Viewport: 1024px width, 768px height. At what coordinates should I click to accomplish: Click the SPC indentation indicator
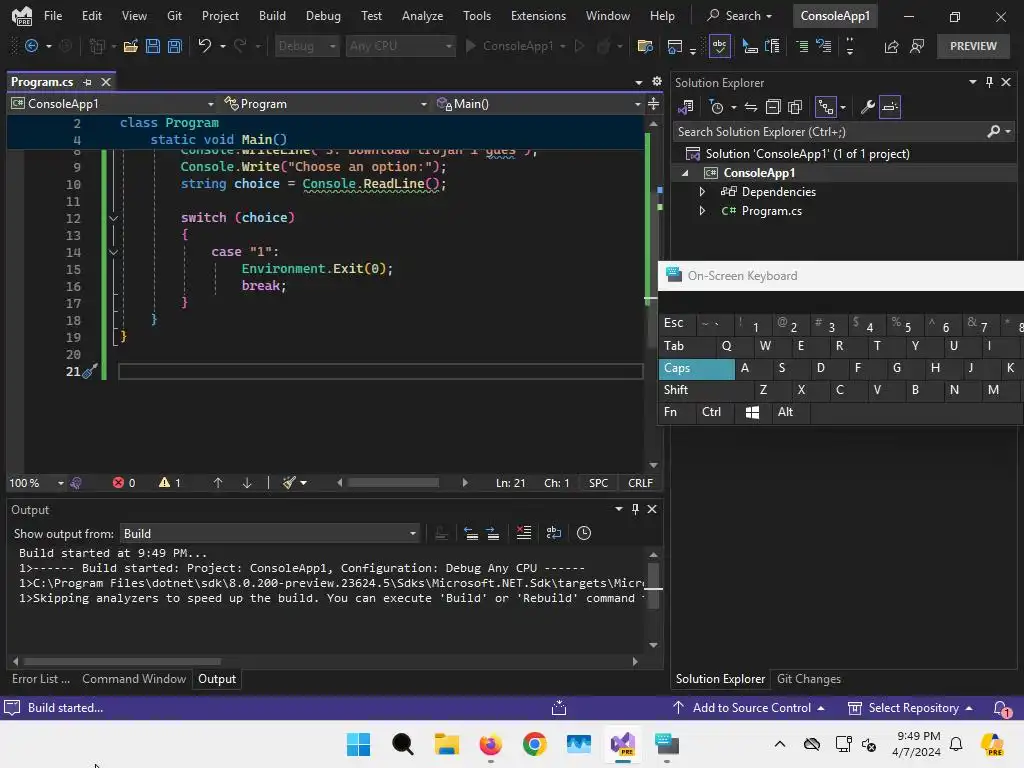(x=598, y=483)
